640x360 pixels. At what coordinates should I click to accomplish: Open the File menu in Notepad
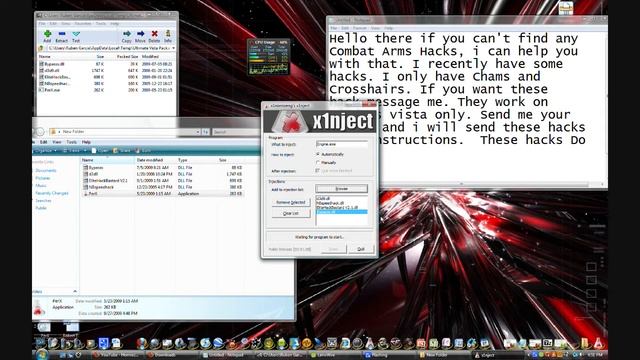click(x=334, y=28)
